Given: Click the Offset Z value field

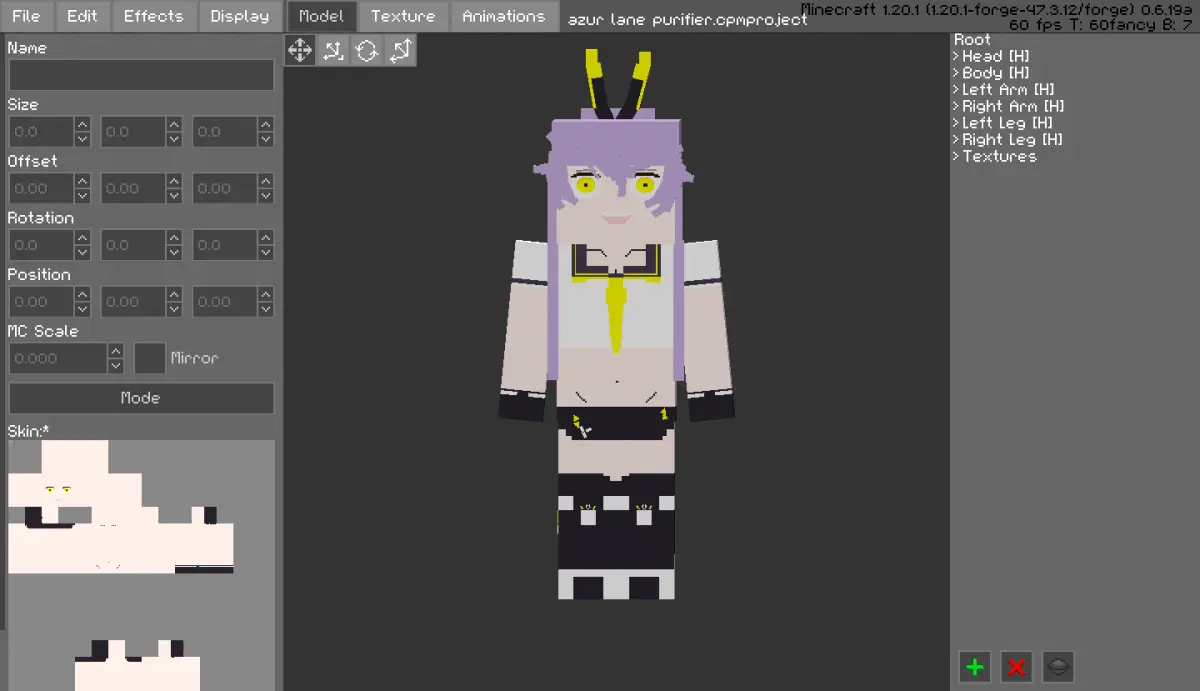Looking at the screenshot, I should coord(225,188).
